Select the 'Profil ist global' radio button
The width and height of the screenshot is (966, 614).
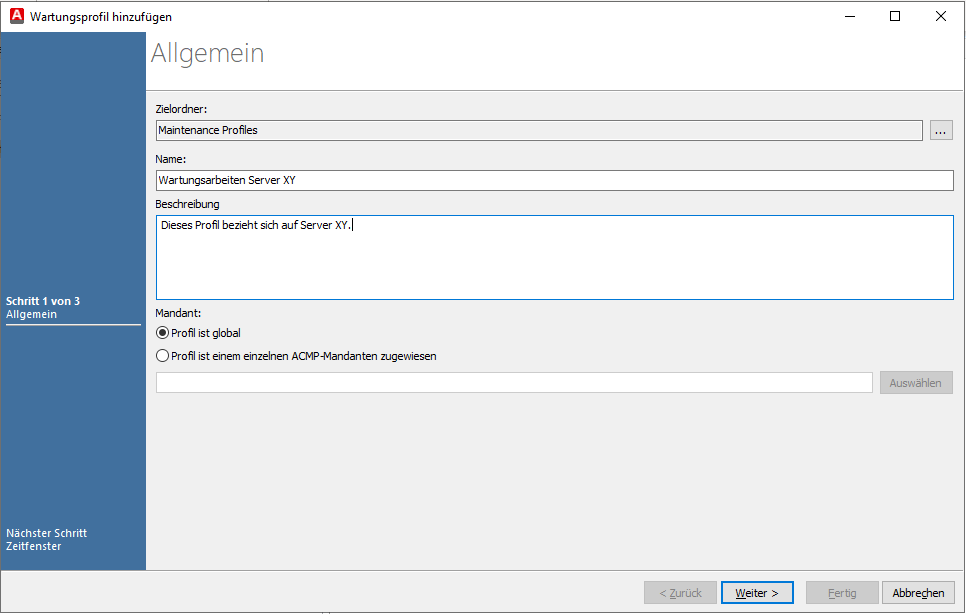tap(163, 333)
